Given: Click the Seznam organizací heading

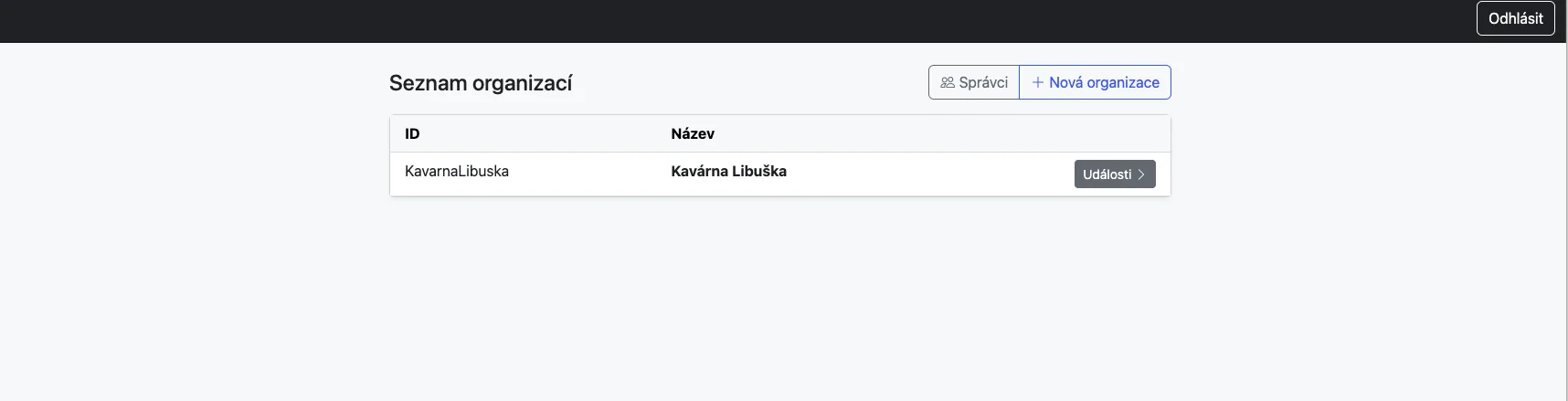Looking at the screenshot, I should point(481,83).
